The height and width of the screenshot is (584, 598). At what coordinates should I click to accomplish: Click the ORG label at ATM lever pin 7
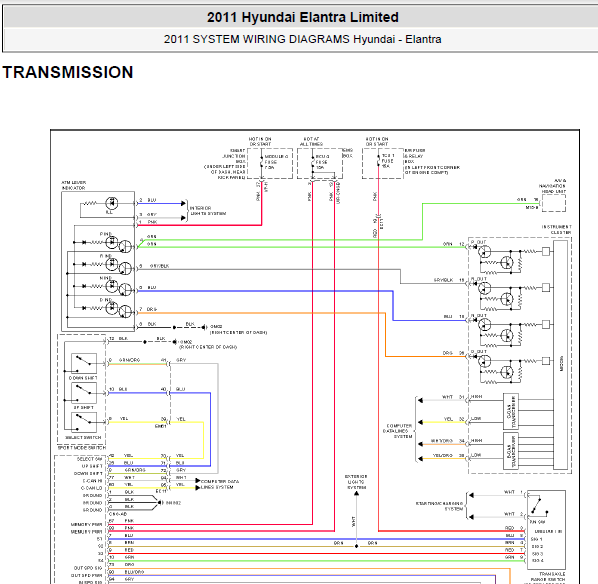click(152, 309)
